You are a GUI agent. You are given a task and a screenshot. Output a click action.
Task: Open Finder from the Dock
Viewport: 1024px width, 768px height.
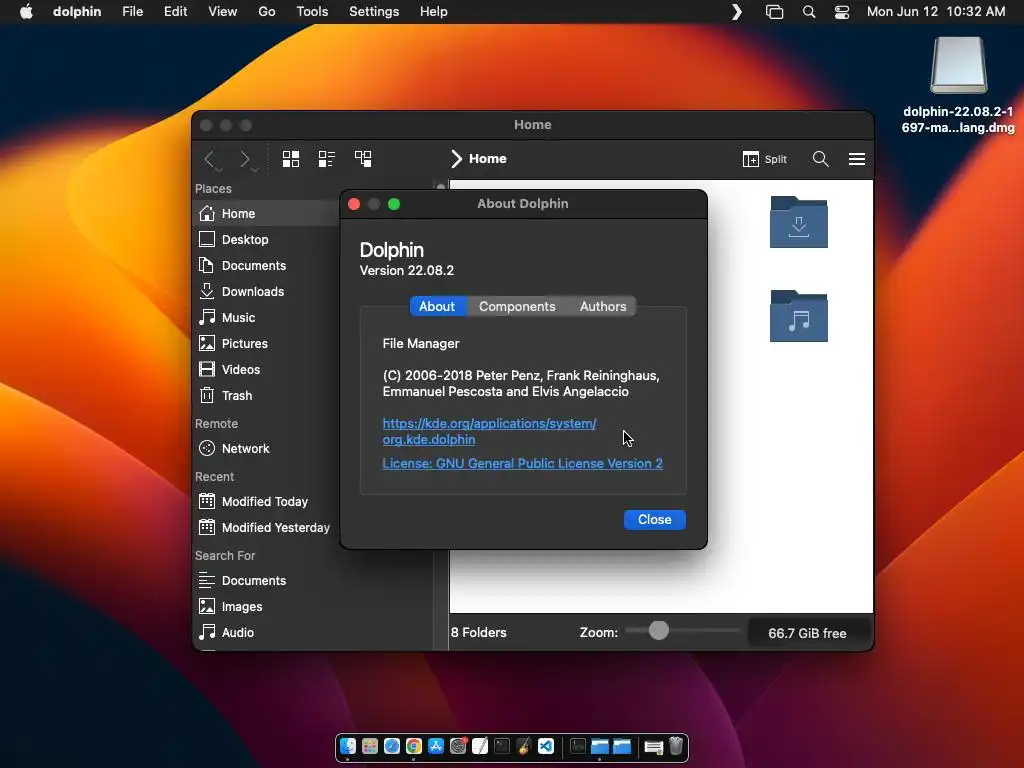tap(348, 746)
